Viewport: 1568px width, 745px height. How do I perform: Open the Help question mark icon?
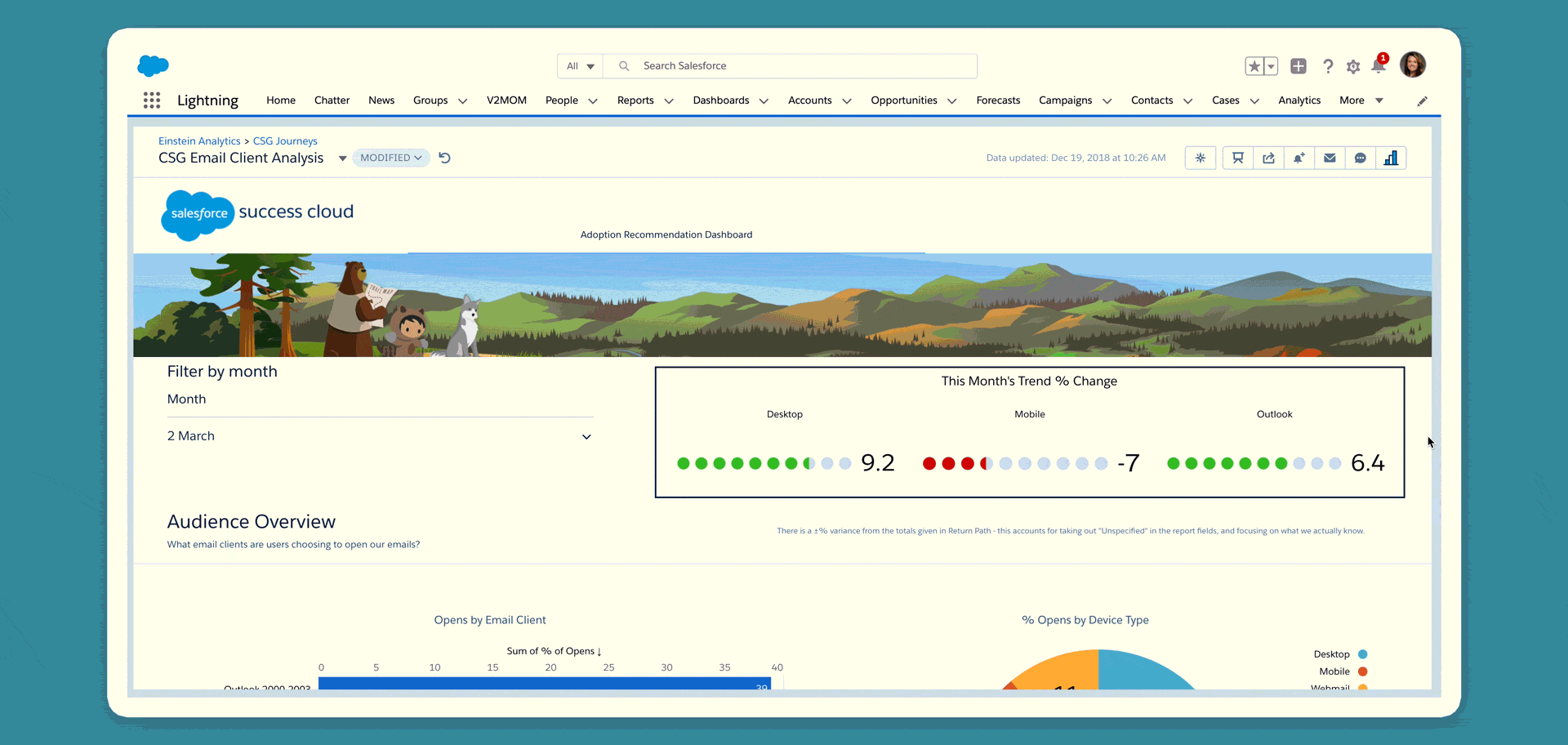tap(1328, 66)
